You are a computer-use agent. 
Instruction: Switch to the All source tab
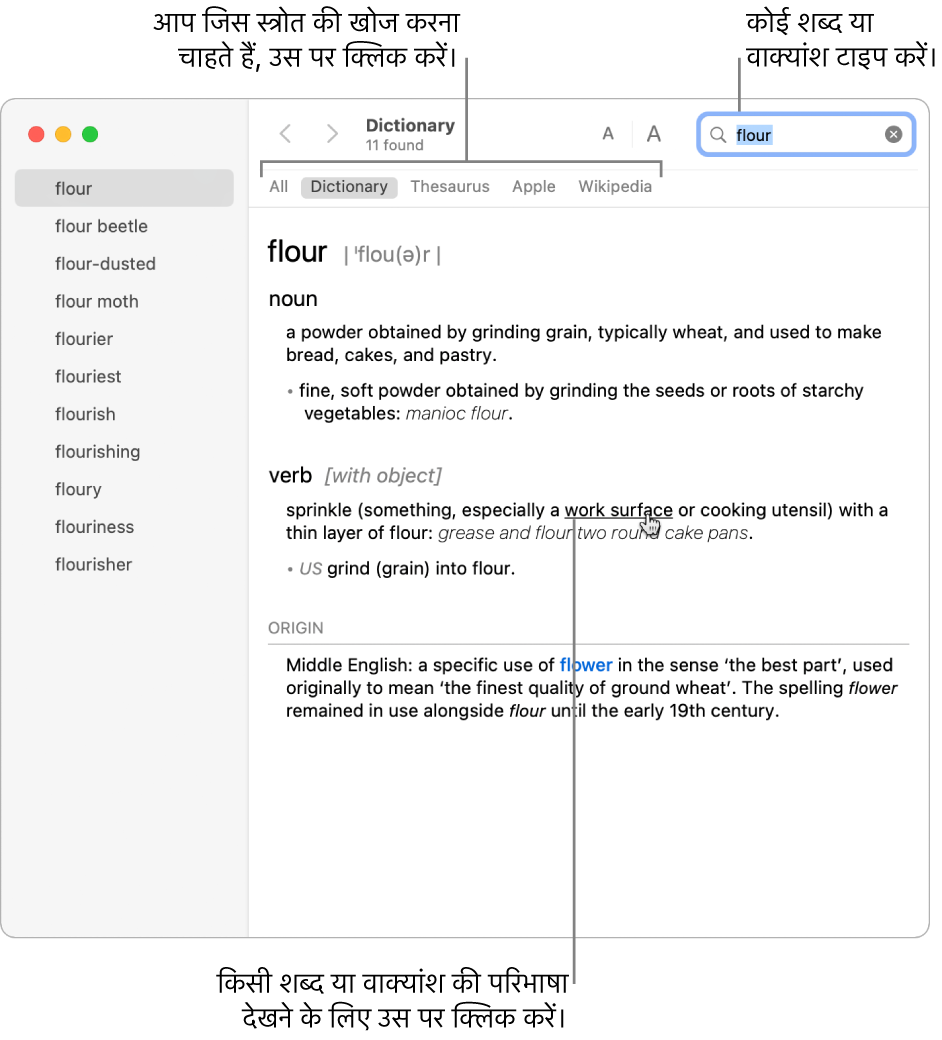[279, 187]
